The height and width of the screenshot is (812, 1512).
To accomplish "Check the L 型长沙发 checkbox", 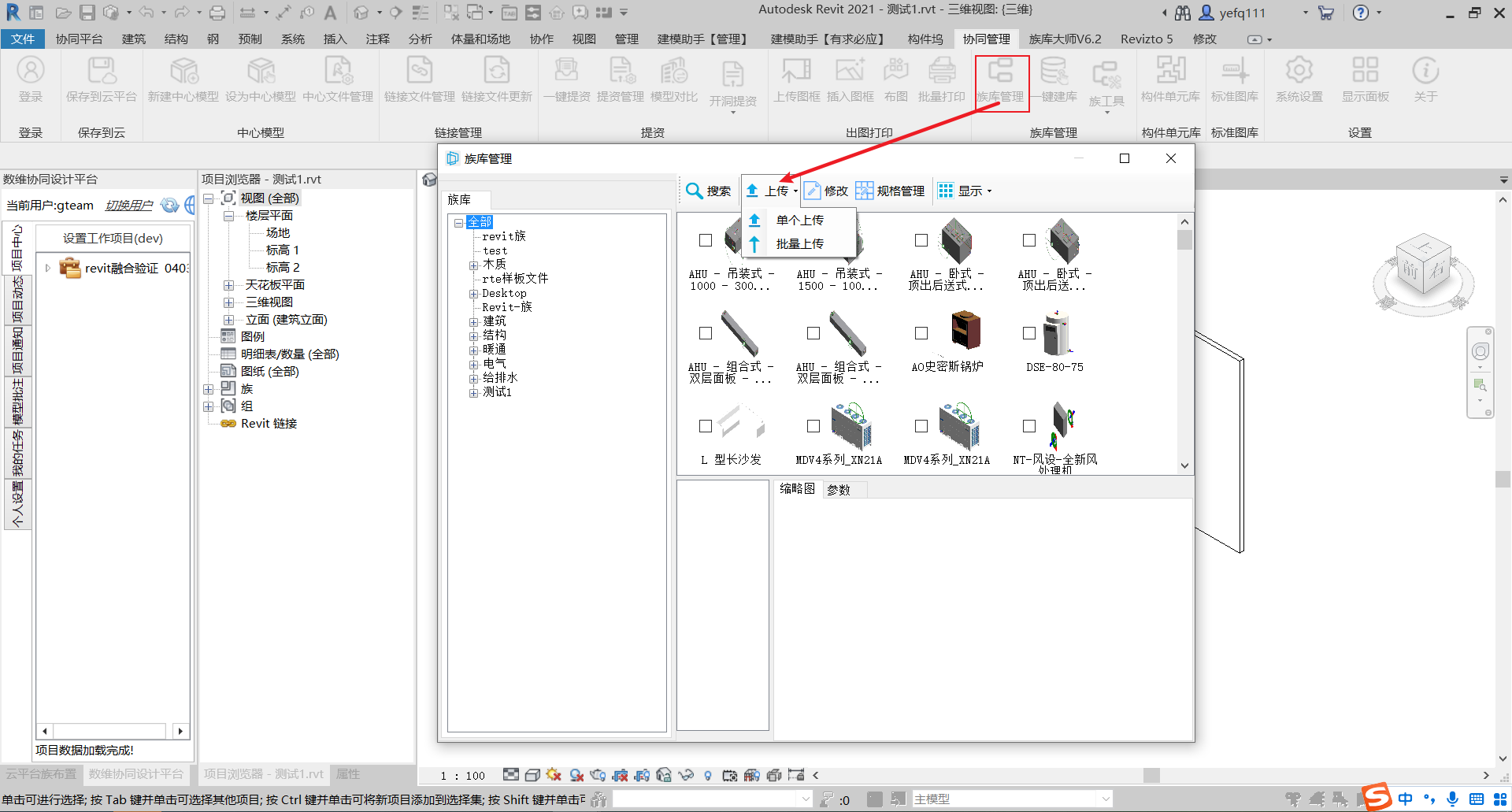I will click(706, 426).
